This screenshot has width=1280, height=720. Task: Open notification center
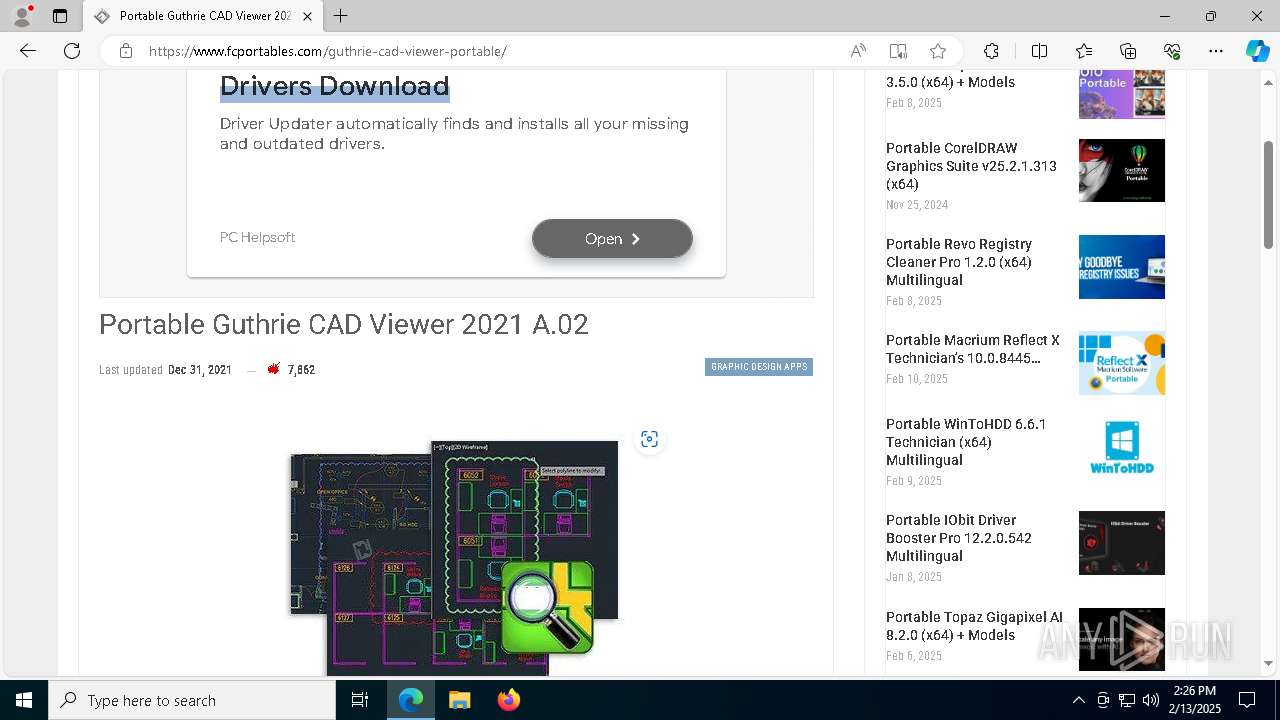tap(1247, 700)
